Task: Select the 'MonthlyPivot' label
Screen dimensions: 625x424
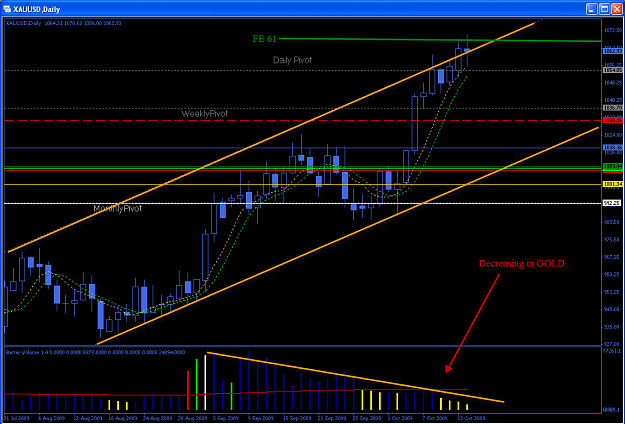Action: coord(118,208)
